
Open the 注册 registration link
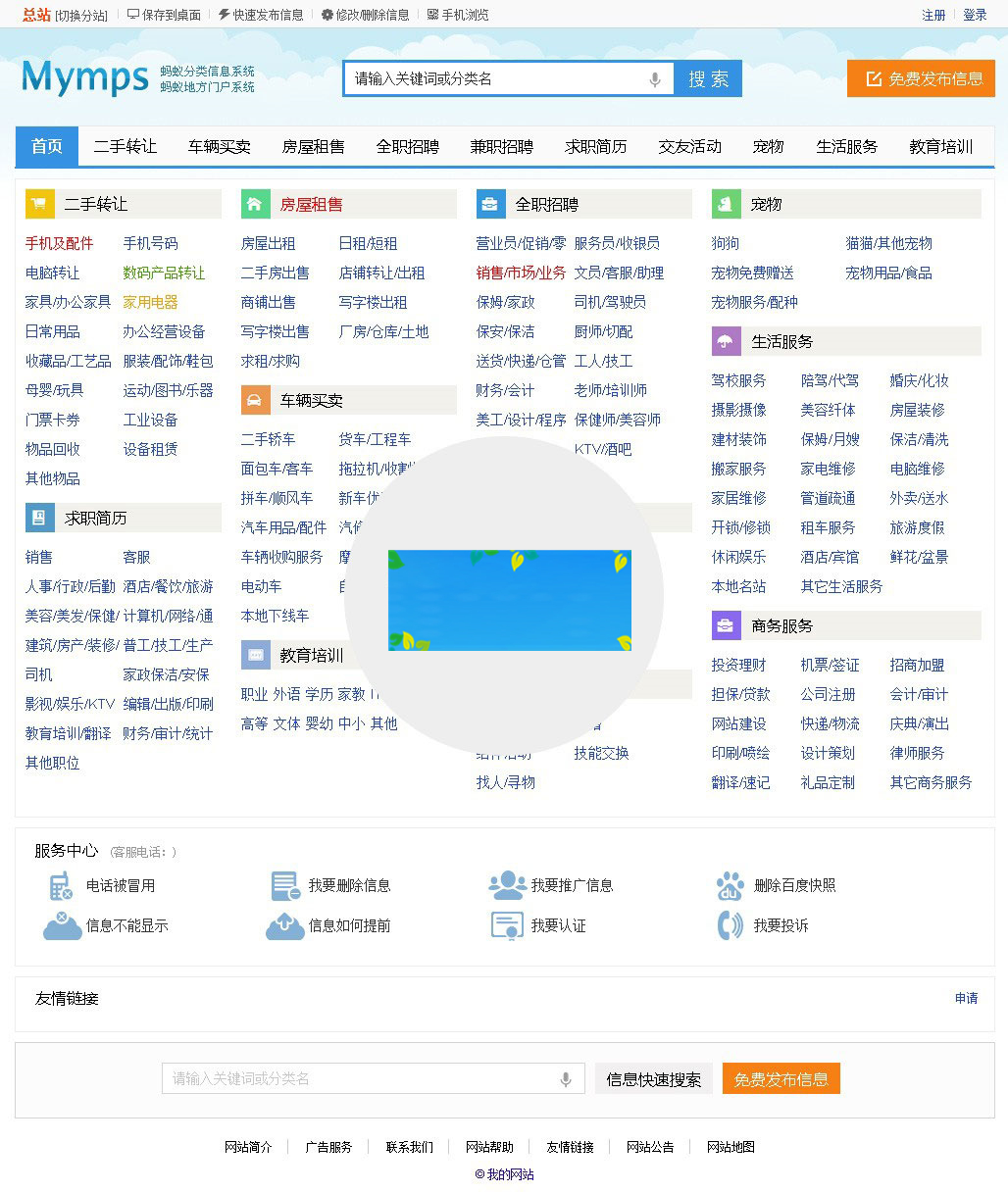point(933,14)
